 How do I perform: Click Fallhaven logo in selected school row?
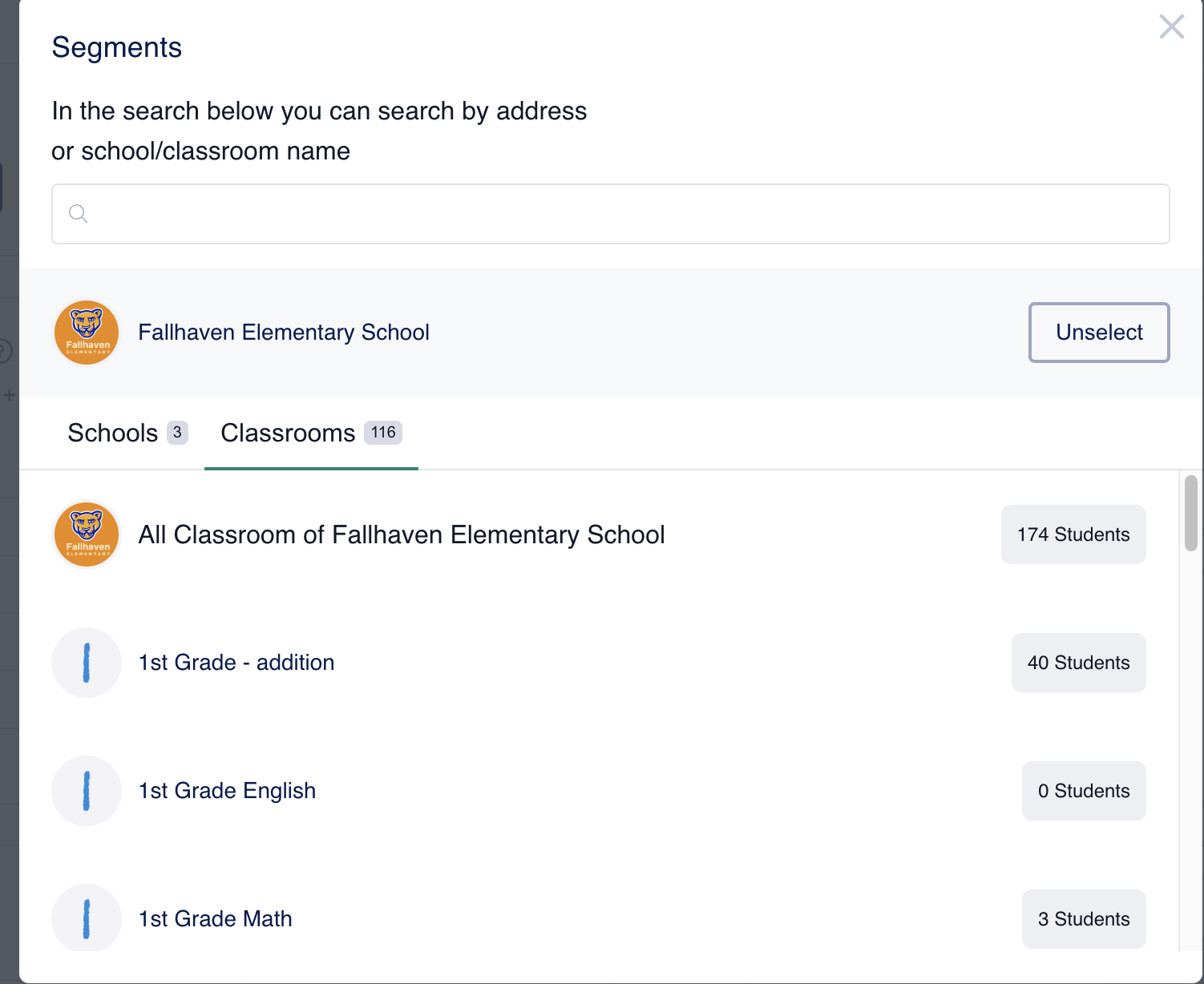(87, 333)
